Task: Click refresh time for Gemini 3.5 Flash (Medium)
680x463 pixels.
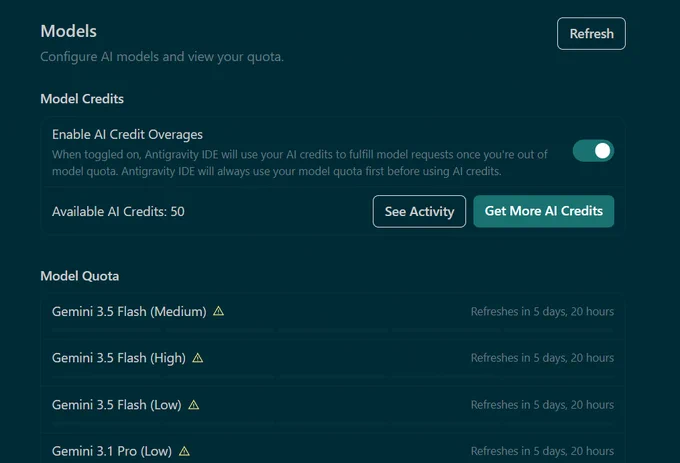Action: click(x=542, y=312)
